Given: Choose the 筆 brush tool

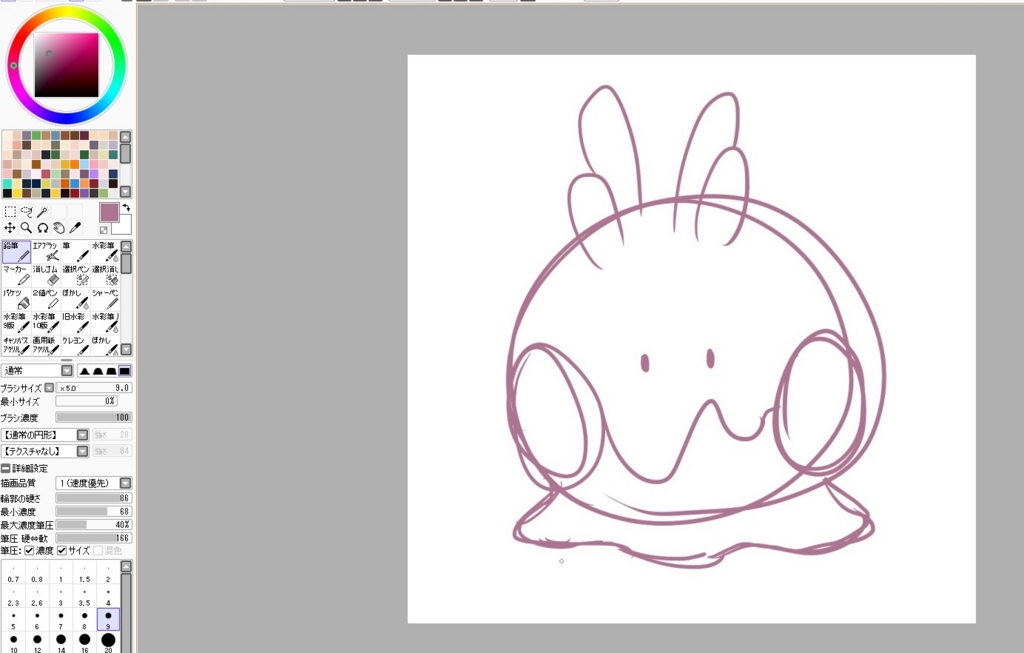Looking at the screenshot, I should coord(75,252).
